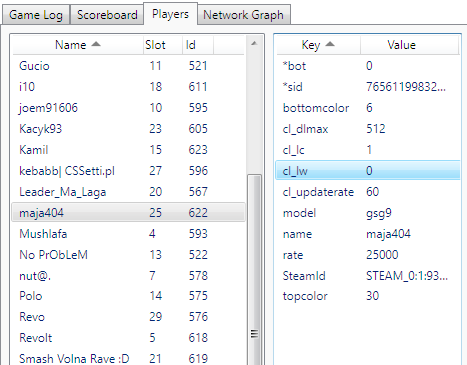Select player Gucio in the list
This screenshot has height=365, width=467.
(x=128, y=66)
